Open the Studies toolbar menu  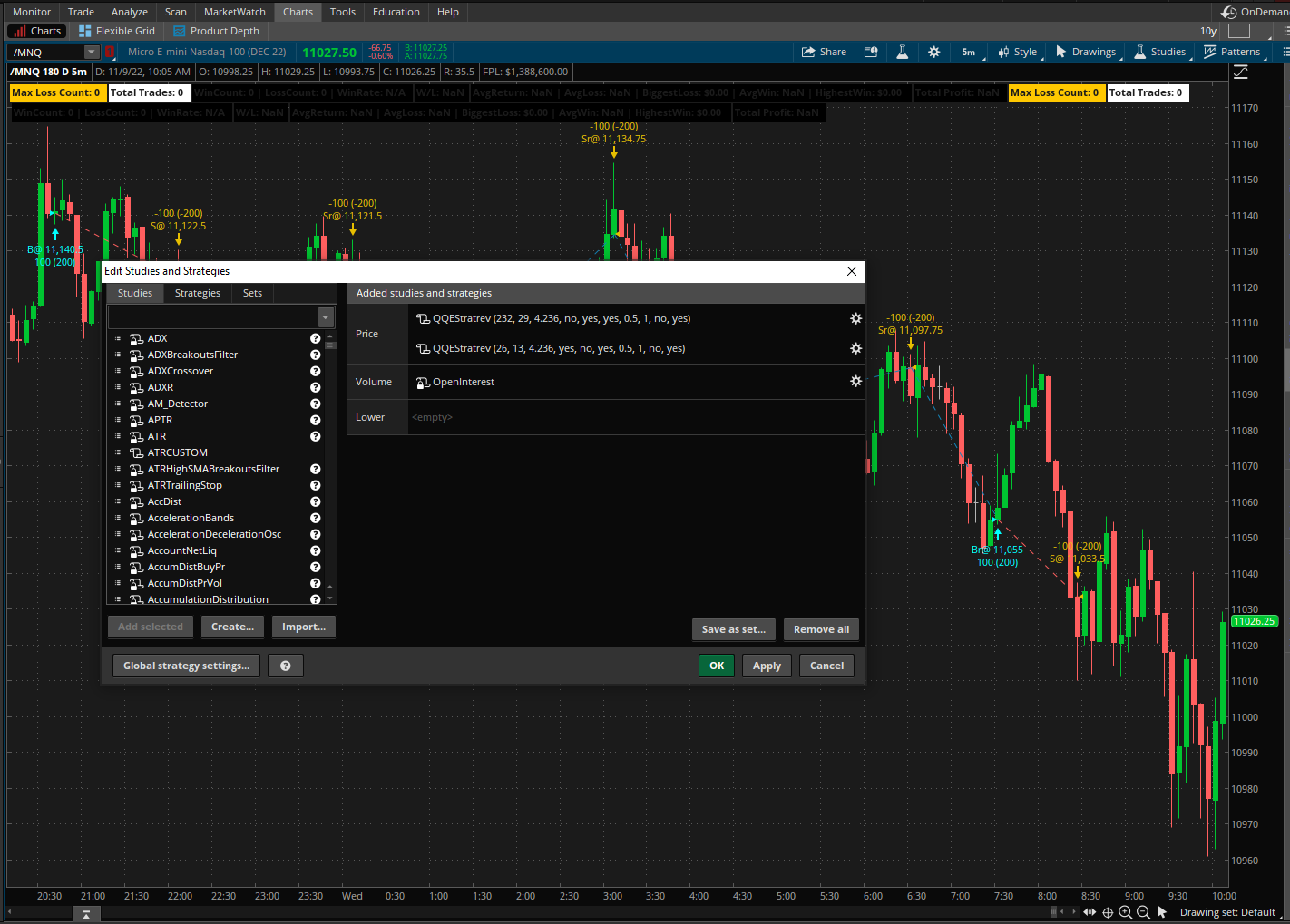[1159, 52]
